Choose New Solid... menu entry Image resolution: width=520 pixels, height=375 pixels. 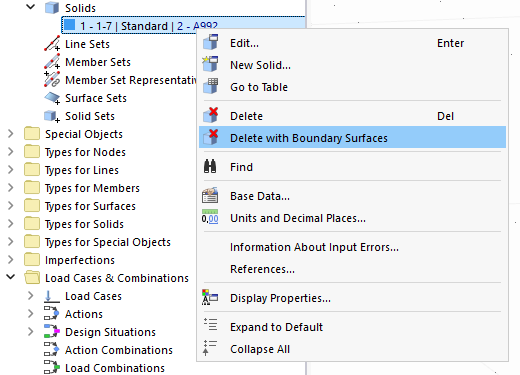(x=352, y=65)
